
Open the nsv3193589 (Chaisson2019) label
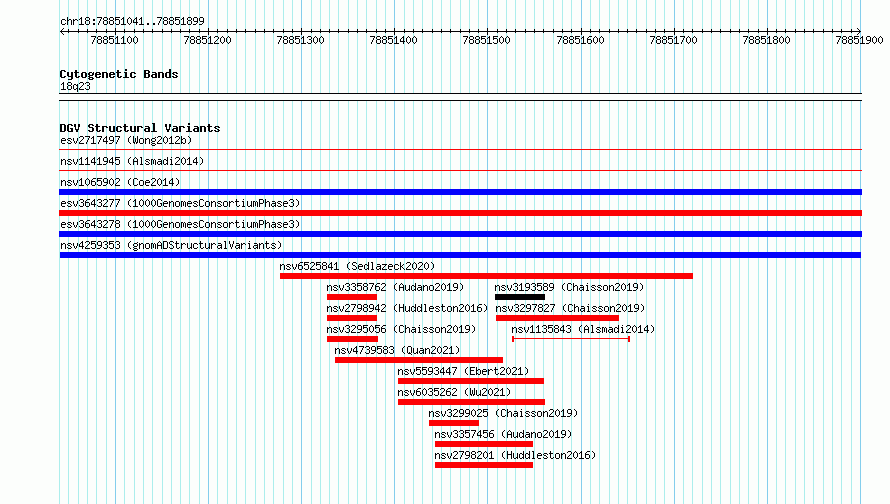click(x=569, y=287)
